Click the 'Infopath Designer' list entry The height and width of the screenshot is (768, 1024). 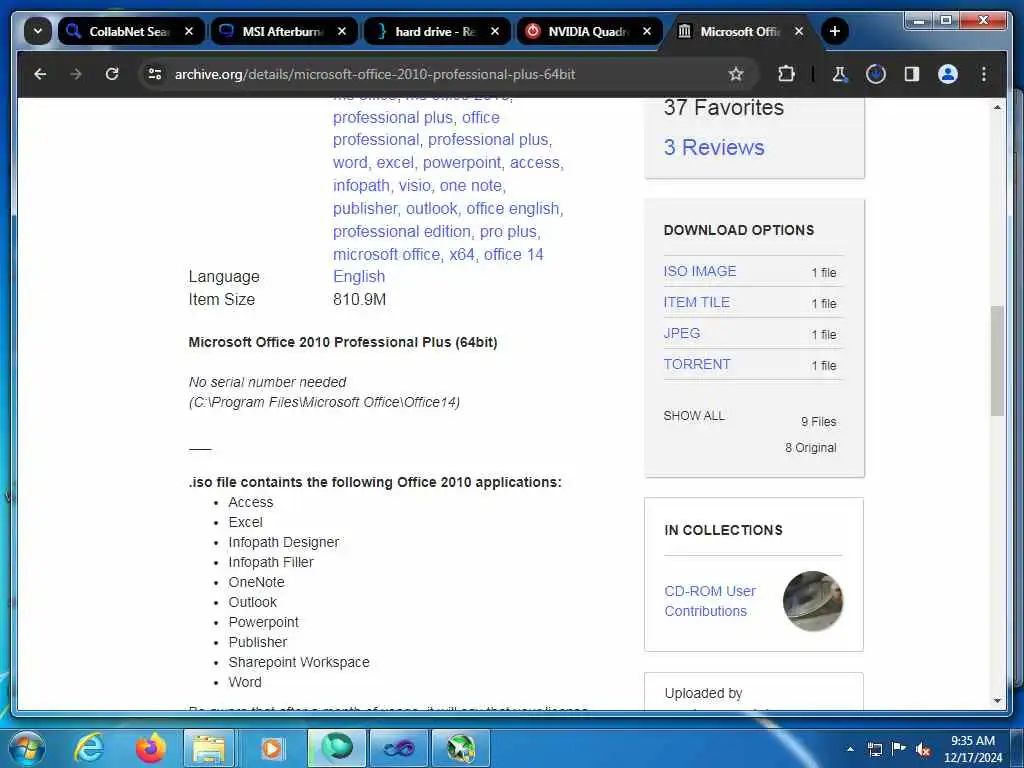coord(283,542)
